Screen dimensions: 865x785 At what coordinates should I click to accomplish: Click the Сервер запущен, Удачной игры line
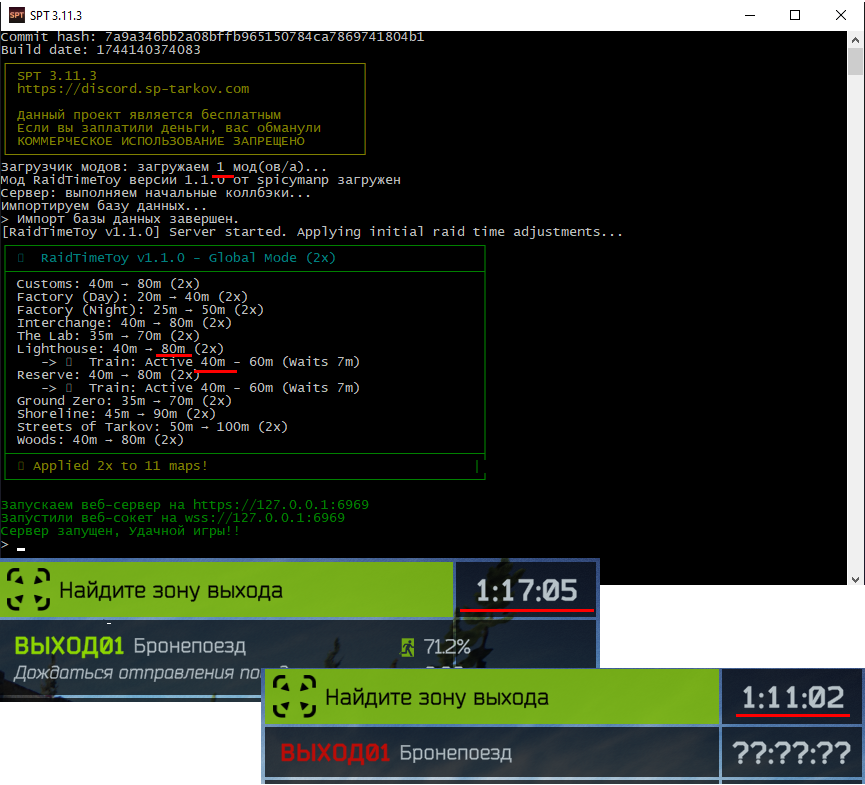pyautogui.click(x=120, y=531)
